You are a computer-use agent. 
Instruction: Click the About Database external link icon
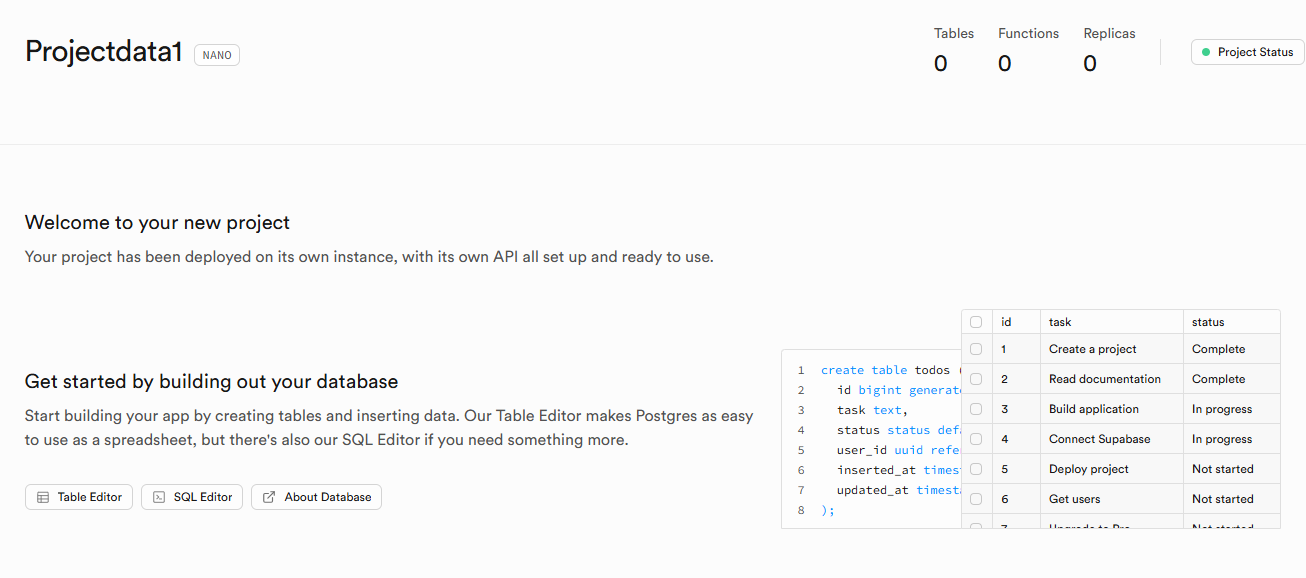(x=269, y=497)
